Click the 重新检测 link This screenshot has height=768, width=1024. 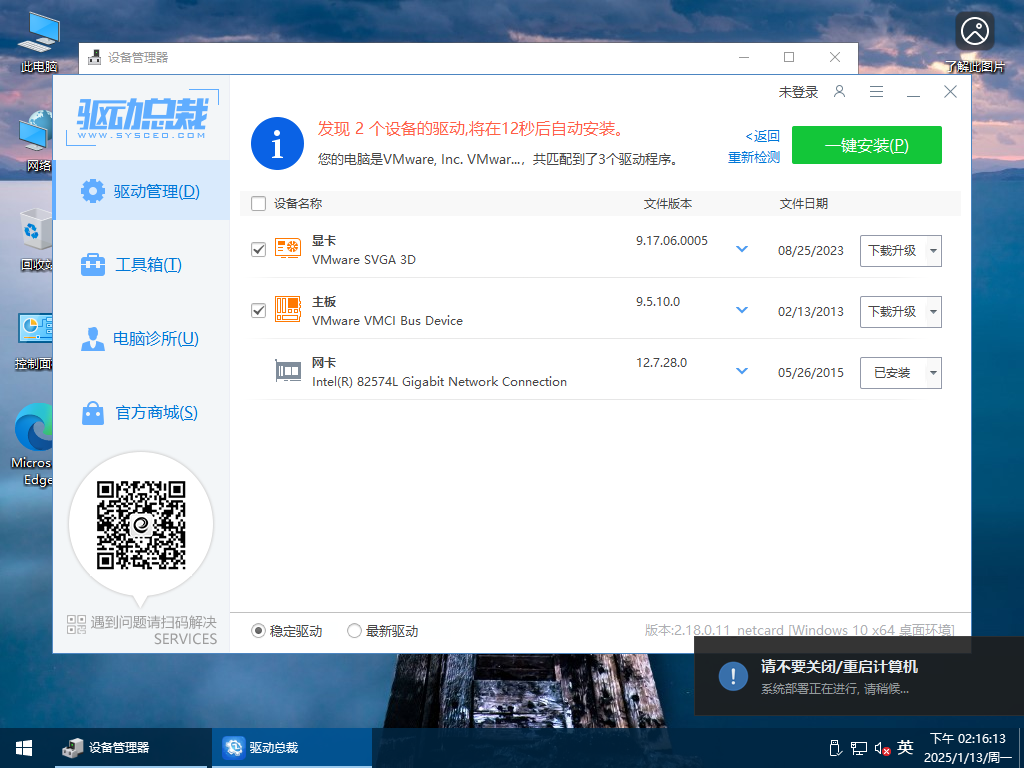click(754, 157)
